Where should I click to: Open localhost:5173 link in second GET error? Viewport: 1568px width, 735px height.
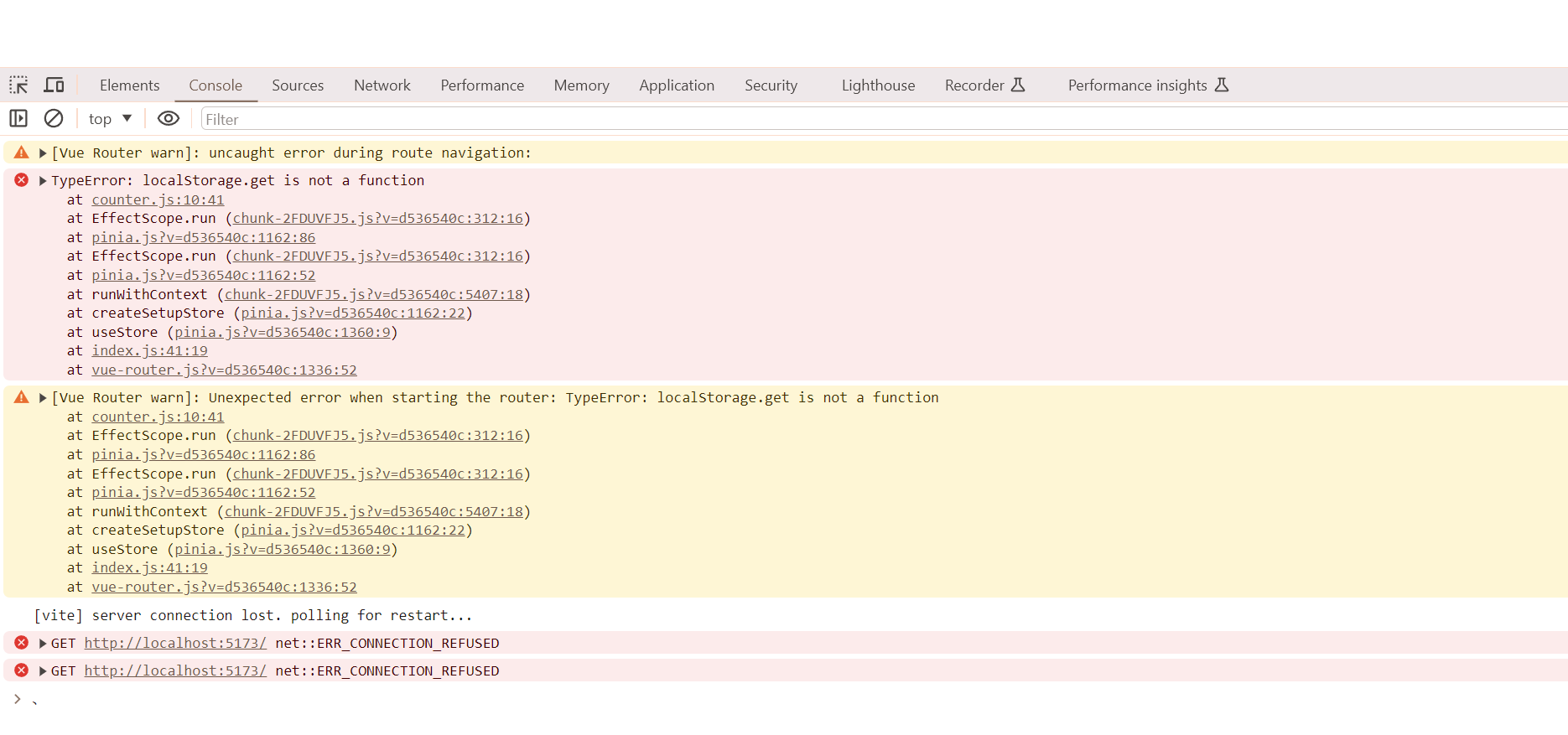click(175, 670)
